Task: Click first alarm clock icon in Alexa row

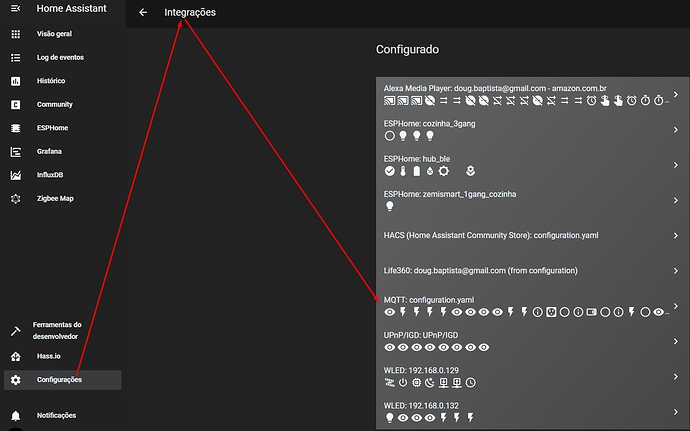Action: (x=591, y=101)
